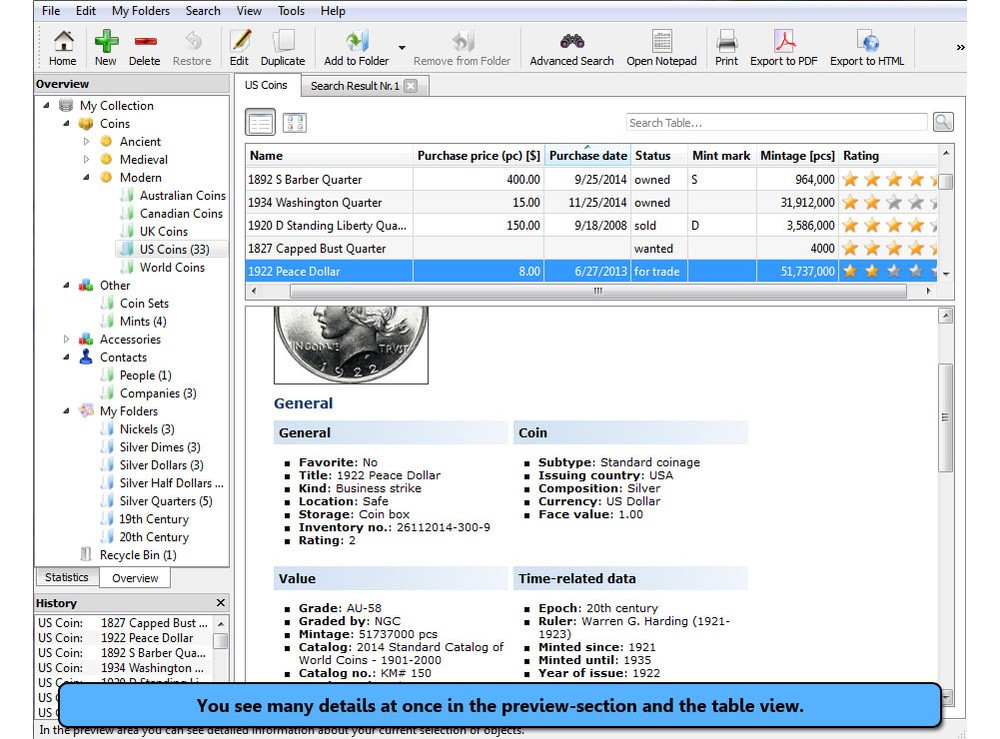The image size is (1000, 739).
Task: Open the Add to Folder dropdown arrow
Action: click(404, 47)
